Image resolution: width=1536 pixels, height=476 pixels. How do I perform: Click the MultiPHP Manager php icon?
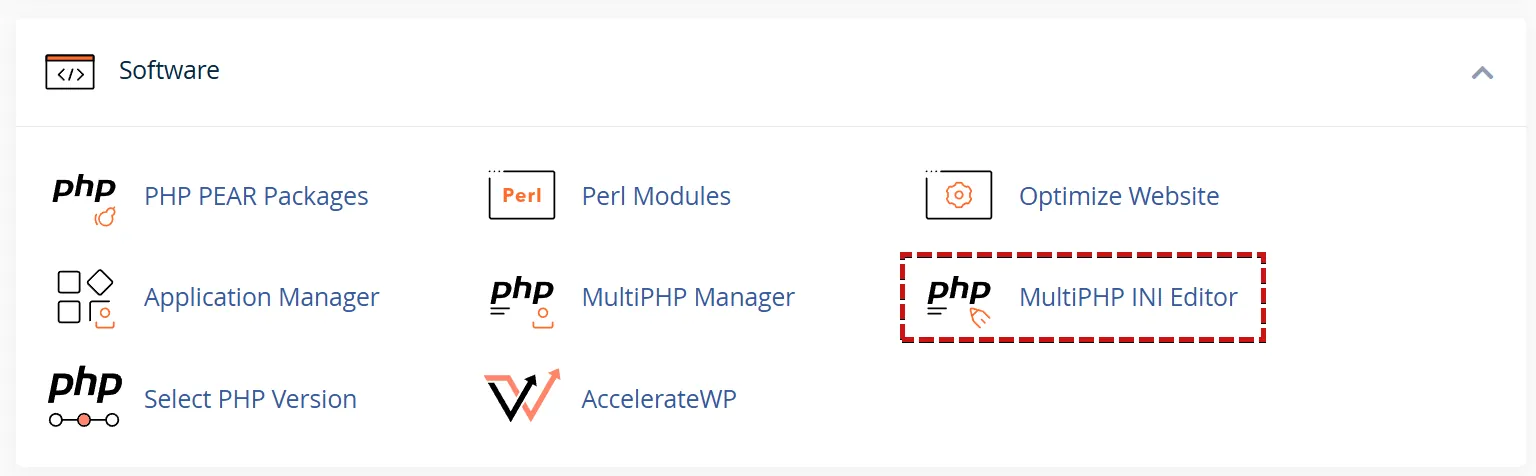pyautogui.click(x=521, y=300)
